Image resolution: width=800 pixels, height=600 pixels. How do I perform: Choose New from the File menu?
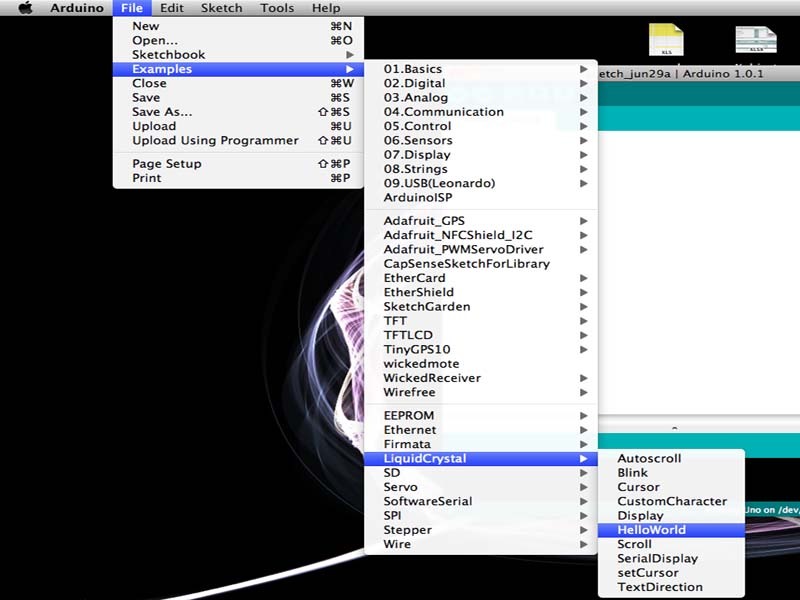[238, 26]
